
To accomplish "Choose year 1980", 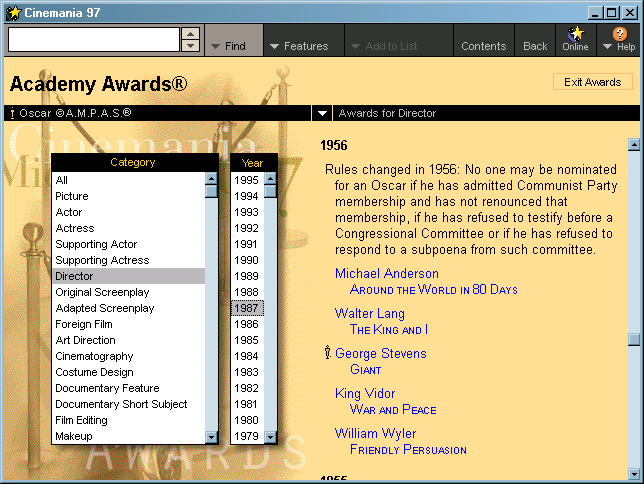I will pos(248,420).
